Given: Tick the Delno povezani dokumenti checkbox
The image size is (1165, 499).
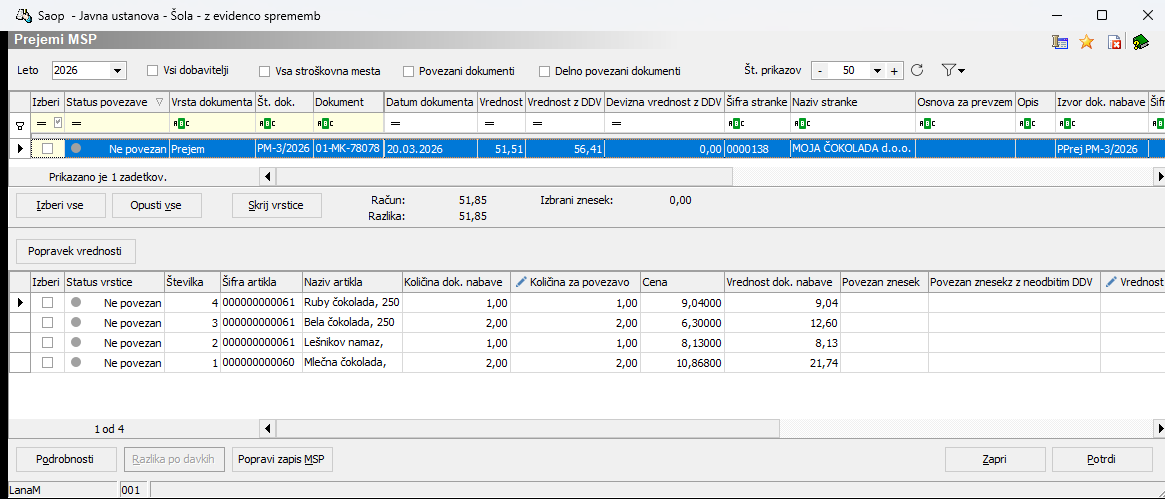Looking at the screenshot, I should [545, 71].
